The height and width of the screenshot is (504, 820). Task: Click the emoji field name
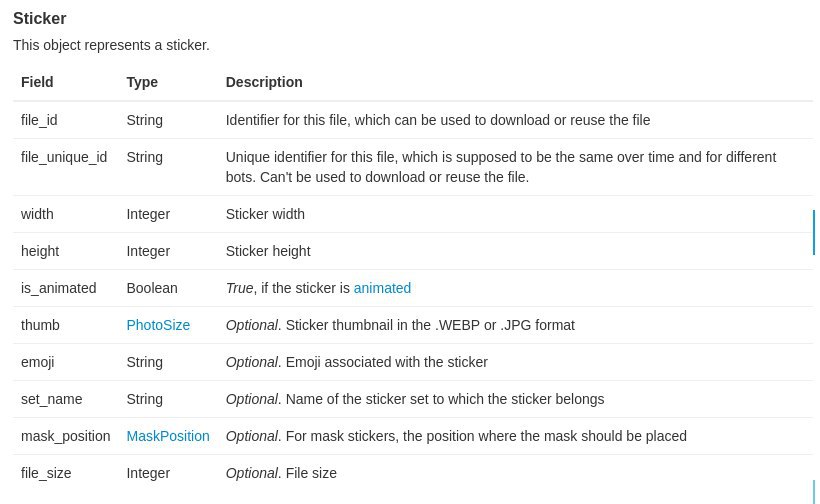pyautogui.click(x=38, y=362)
